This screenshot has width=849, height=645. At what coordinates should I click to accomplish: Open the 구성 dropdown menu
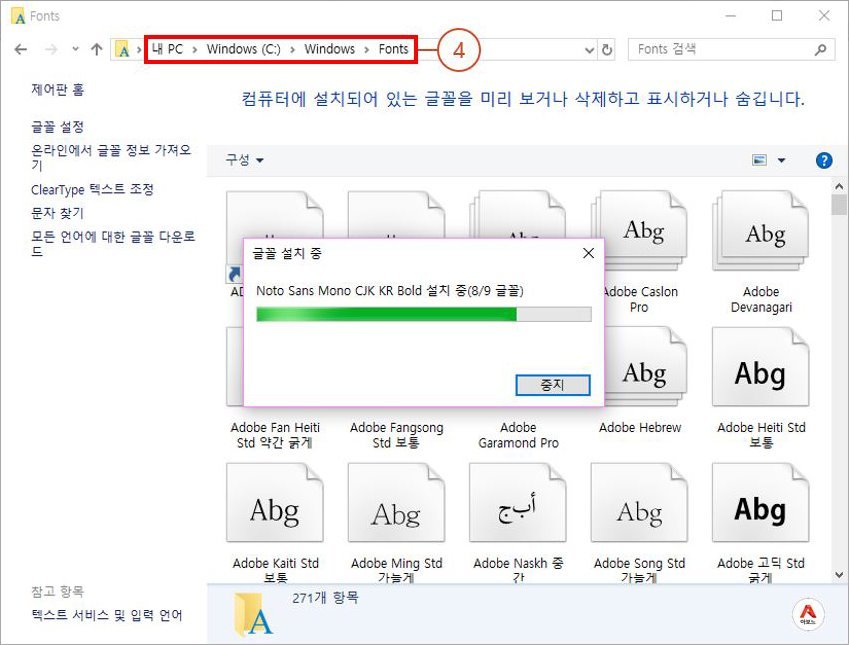click(x=244, y=160)
